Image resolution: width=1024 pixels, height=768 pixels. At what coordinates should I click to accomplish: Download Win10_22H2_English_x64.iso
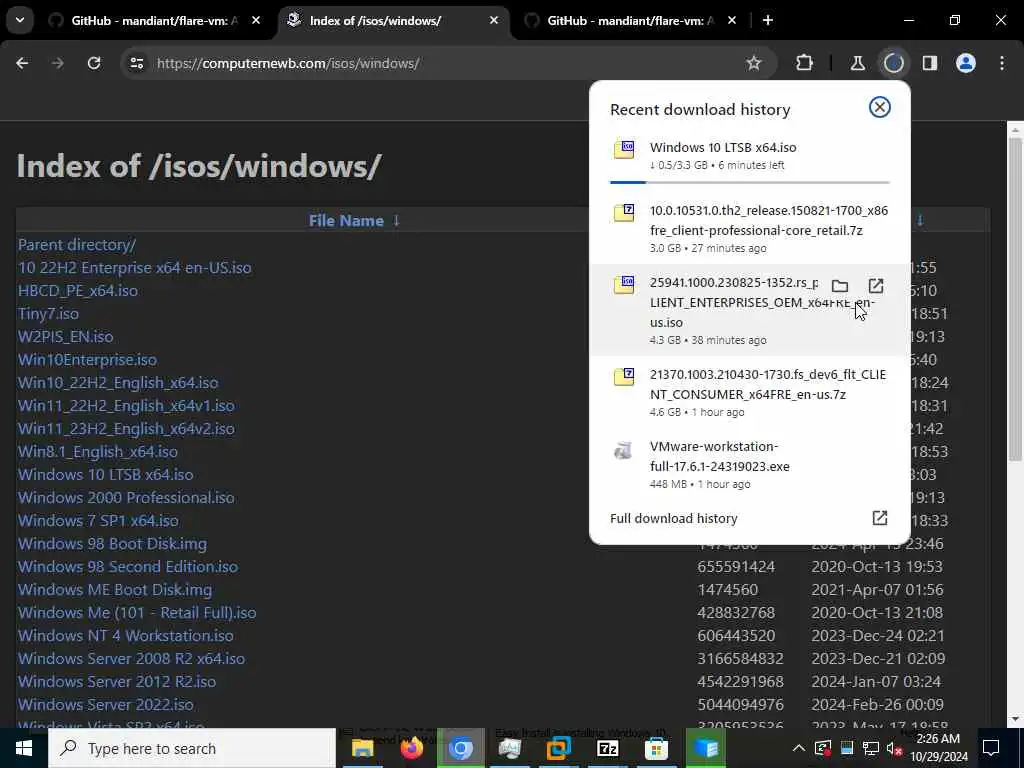(118, 383)
